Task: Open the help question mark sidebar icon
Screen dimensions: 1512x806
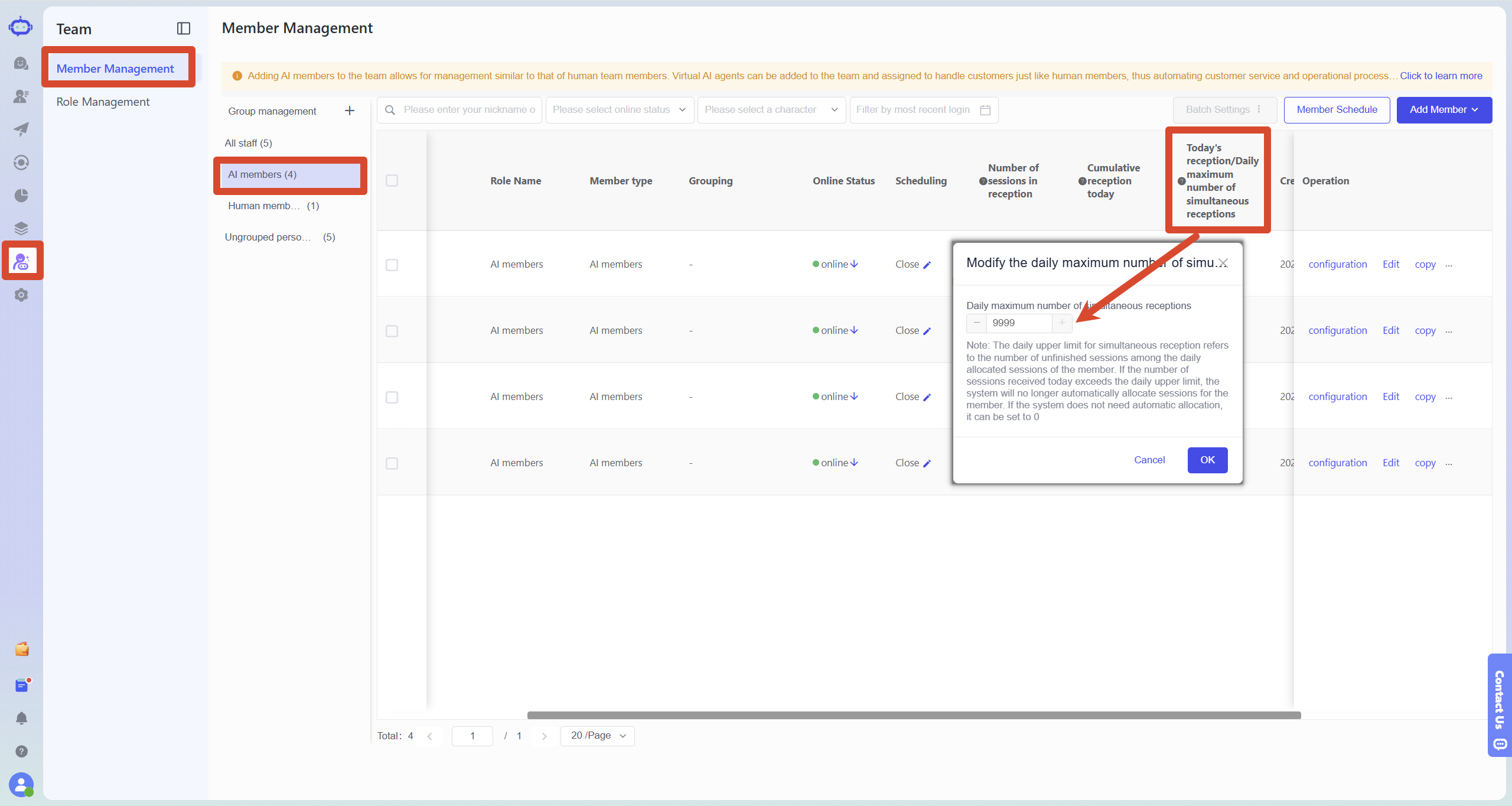Action: pos(21,751)
